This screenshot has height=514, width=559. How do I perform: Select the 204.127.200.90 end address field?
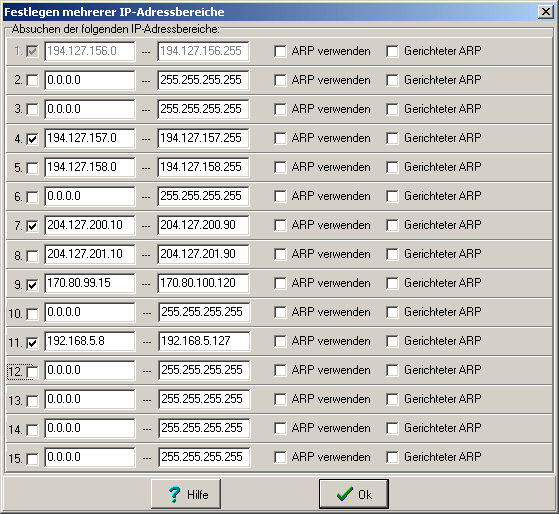point(203,225)
